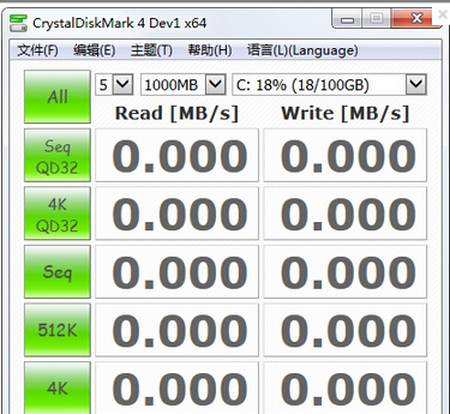The width and height of the screenshot is (450, 414).
Task: Click the 512K read result value
Action: (x=177, y=330)
